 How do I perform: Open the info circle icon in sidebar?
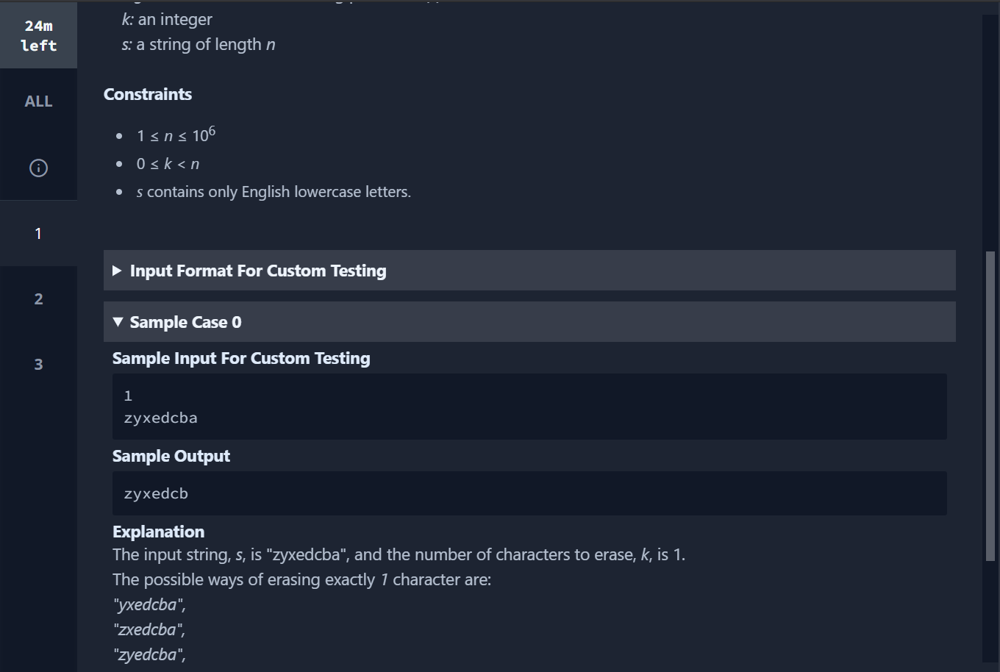(x=38, y=168)
